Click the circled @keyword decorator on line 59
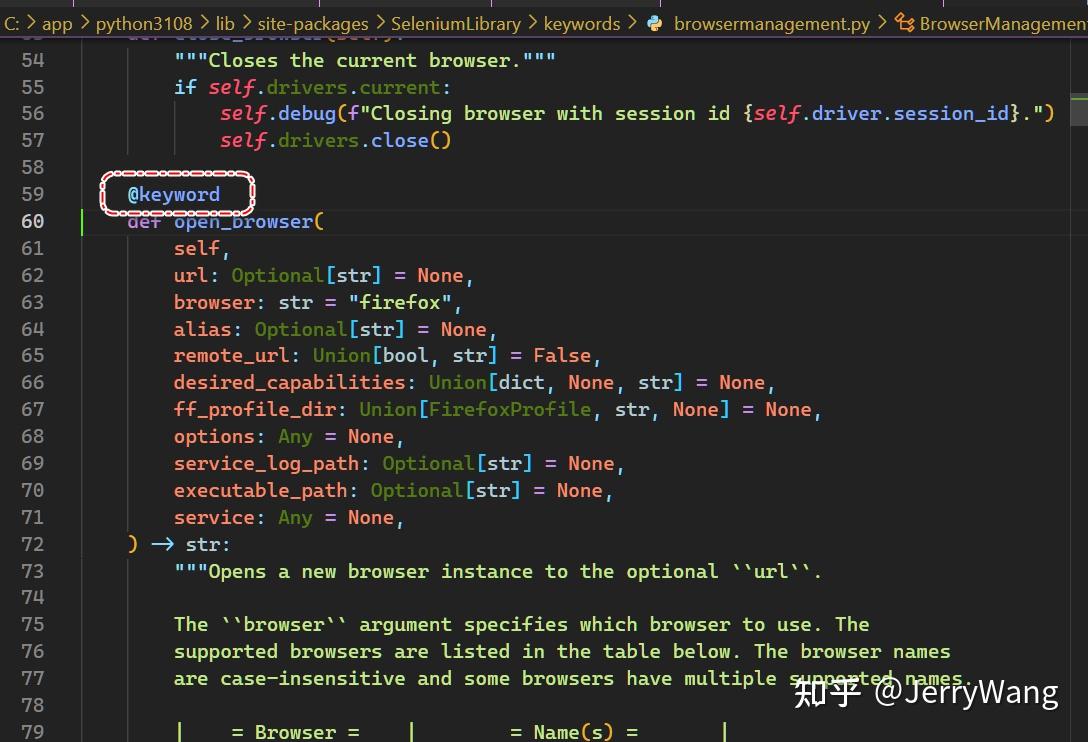 coord(177,194)
